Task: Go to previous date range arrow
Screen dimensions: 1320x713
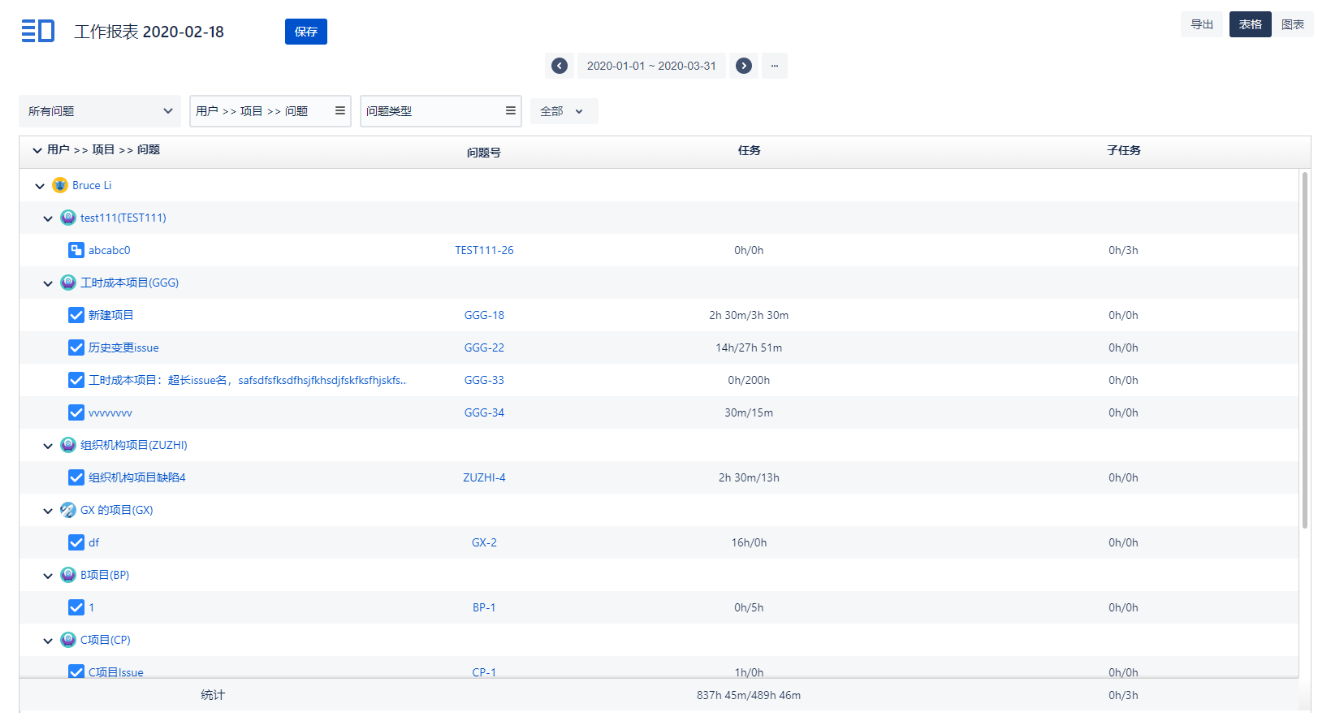Action: click(559, 66)
